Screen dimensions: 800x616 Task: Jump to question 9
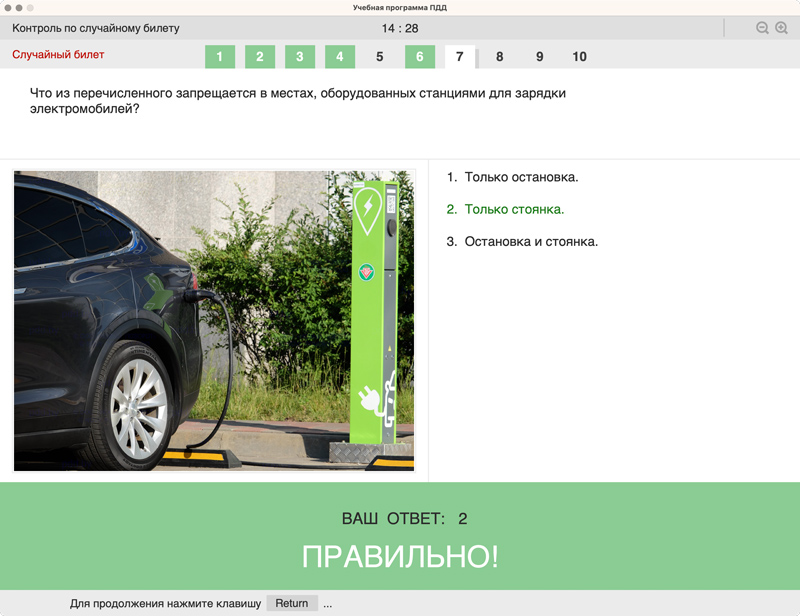click(x=540, y=57)
